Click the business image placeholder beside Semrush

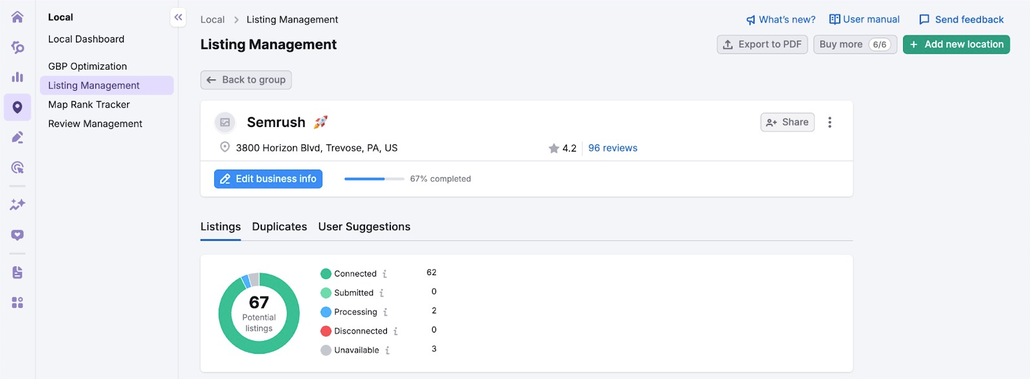[225, 122]
